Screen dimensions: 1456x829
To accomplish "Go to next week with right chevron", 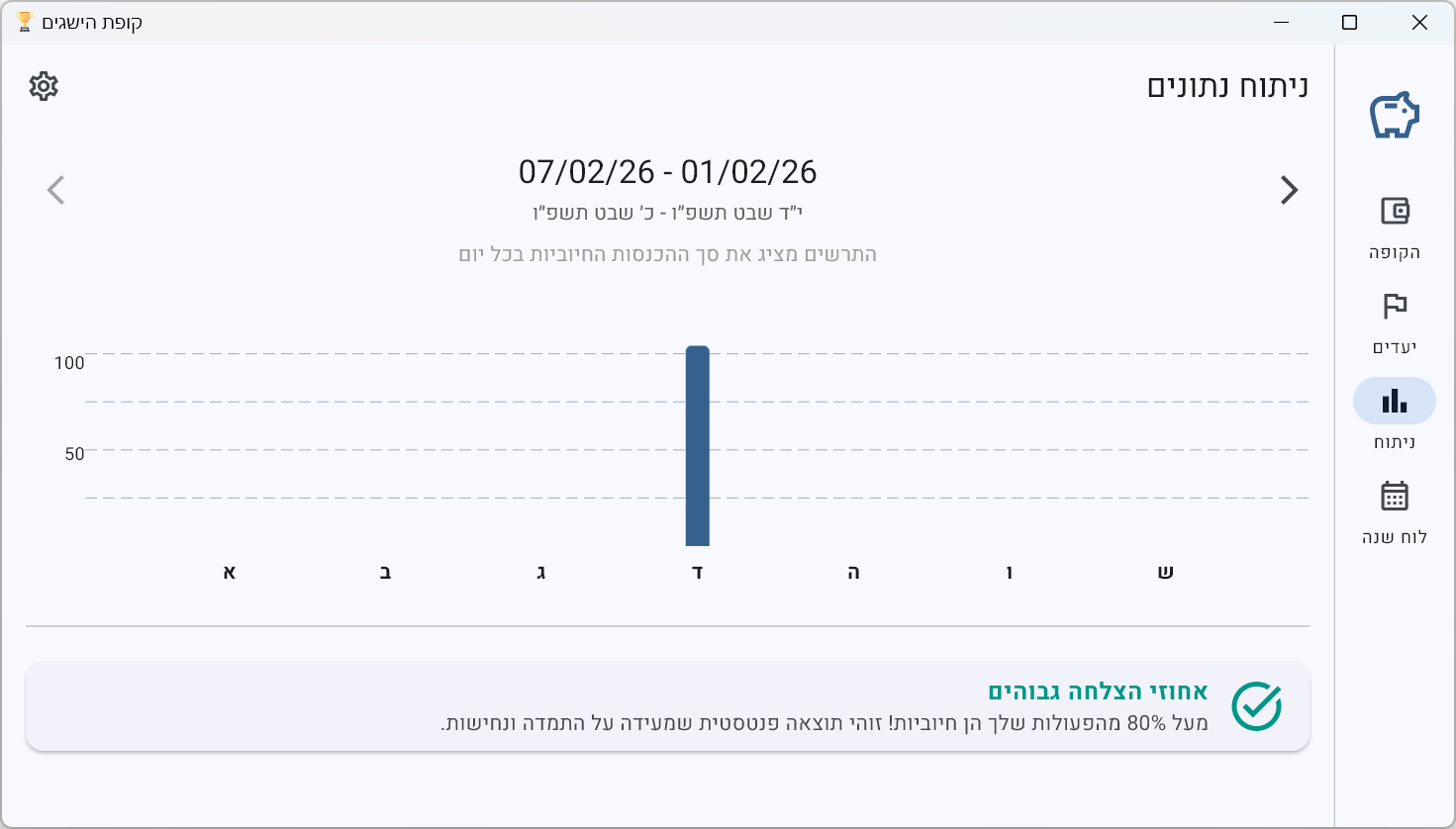I will pos(1289,190).
